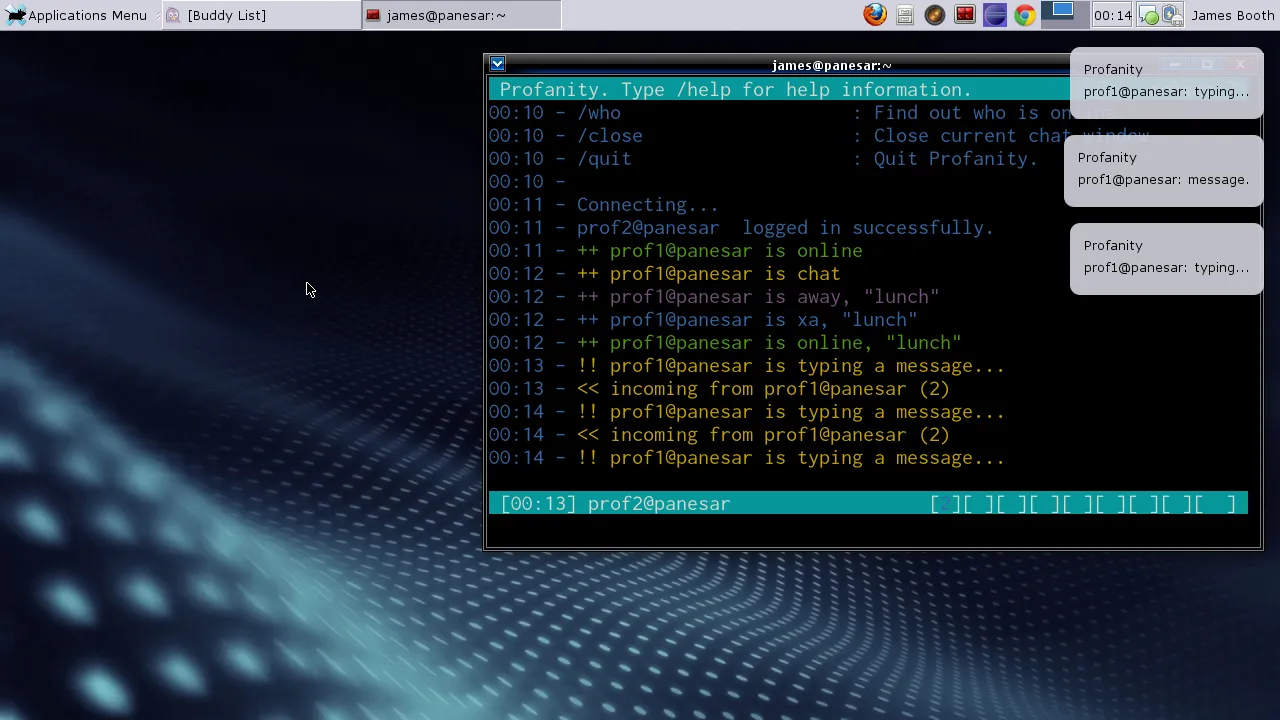
Task: Click the highlighted workspace in workspace switcher
Action: pyautogui.click(x=1063, y=12)
